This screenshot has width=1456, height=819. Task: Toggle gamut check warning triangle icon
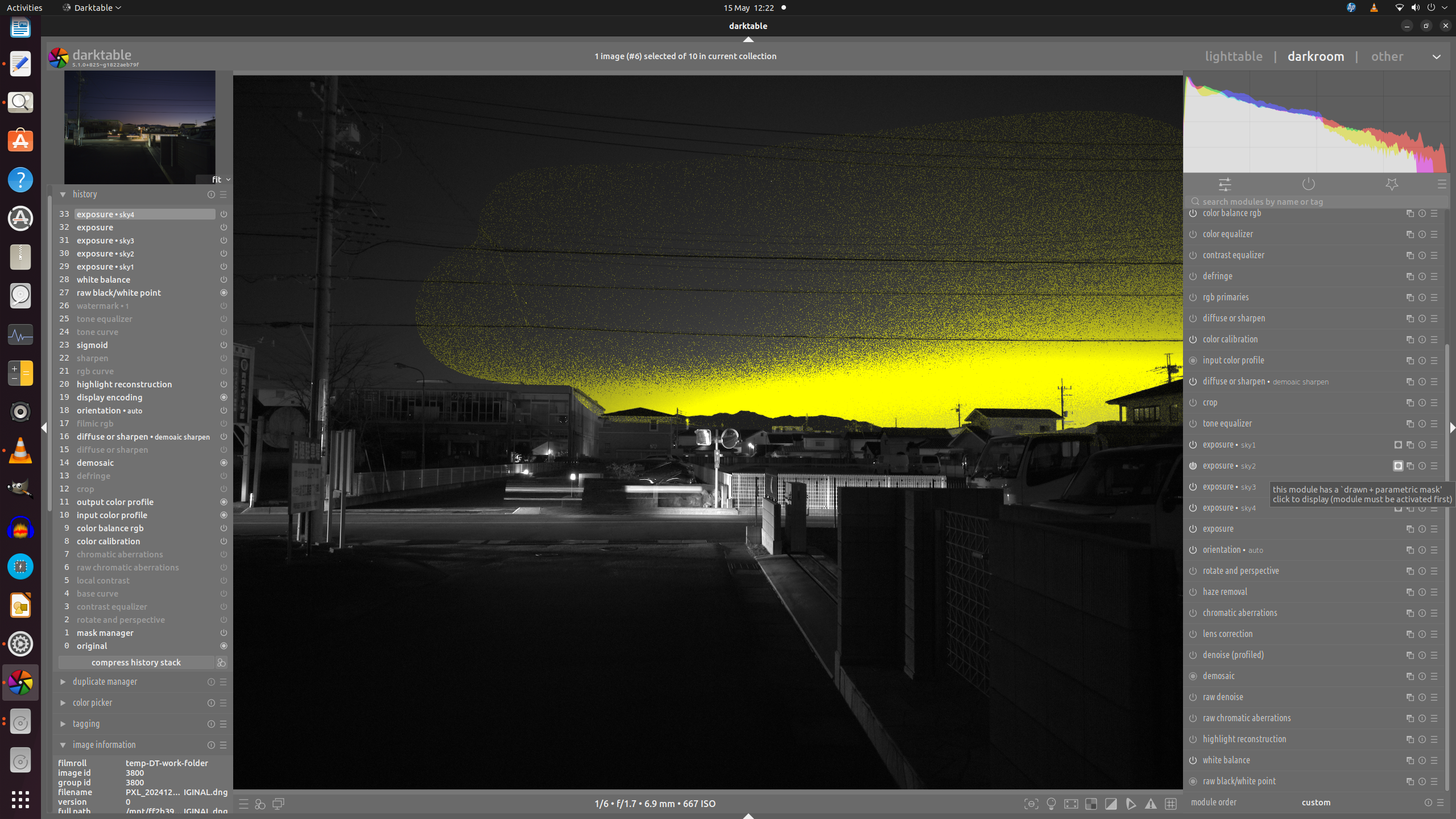tap(1151, 804)
